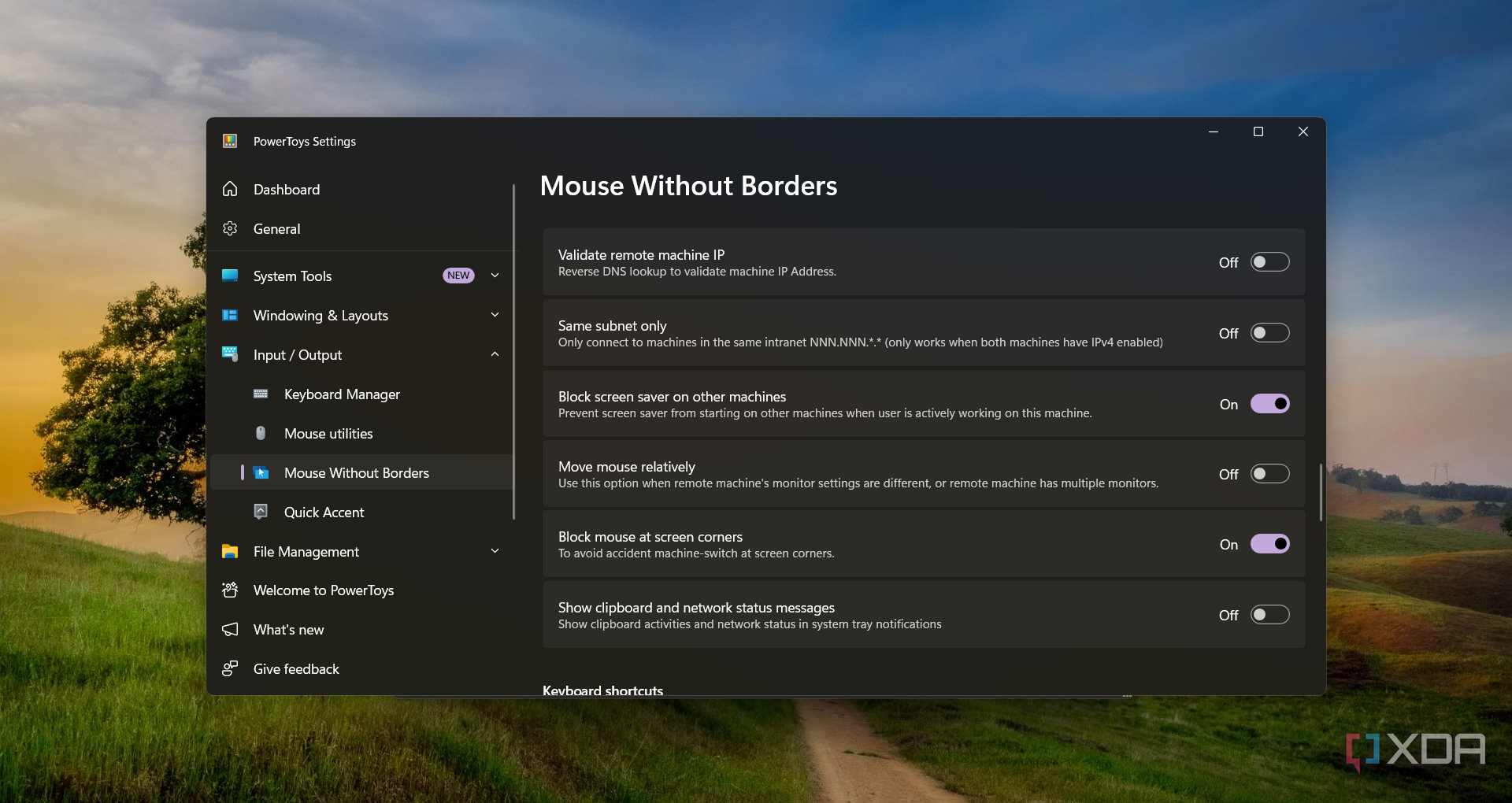
Task: Open the Dashboard page
Action: (361, 189)
